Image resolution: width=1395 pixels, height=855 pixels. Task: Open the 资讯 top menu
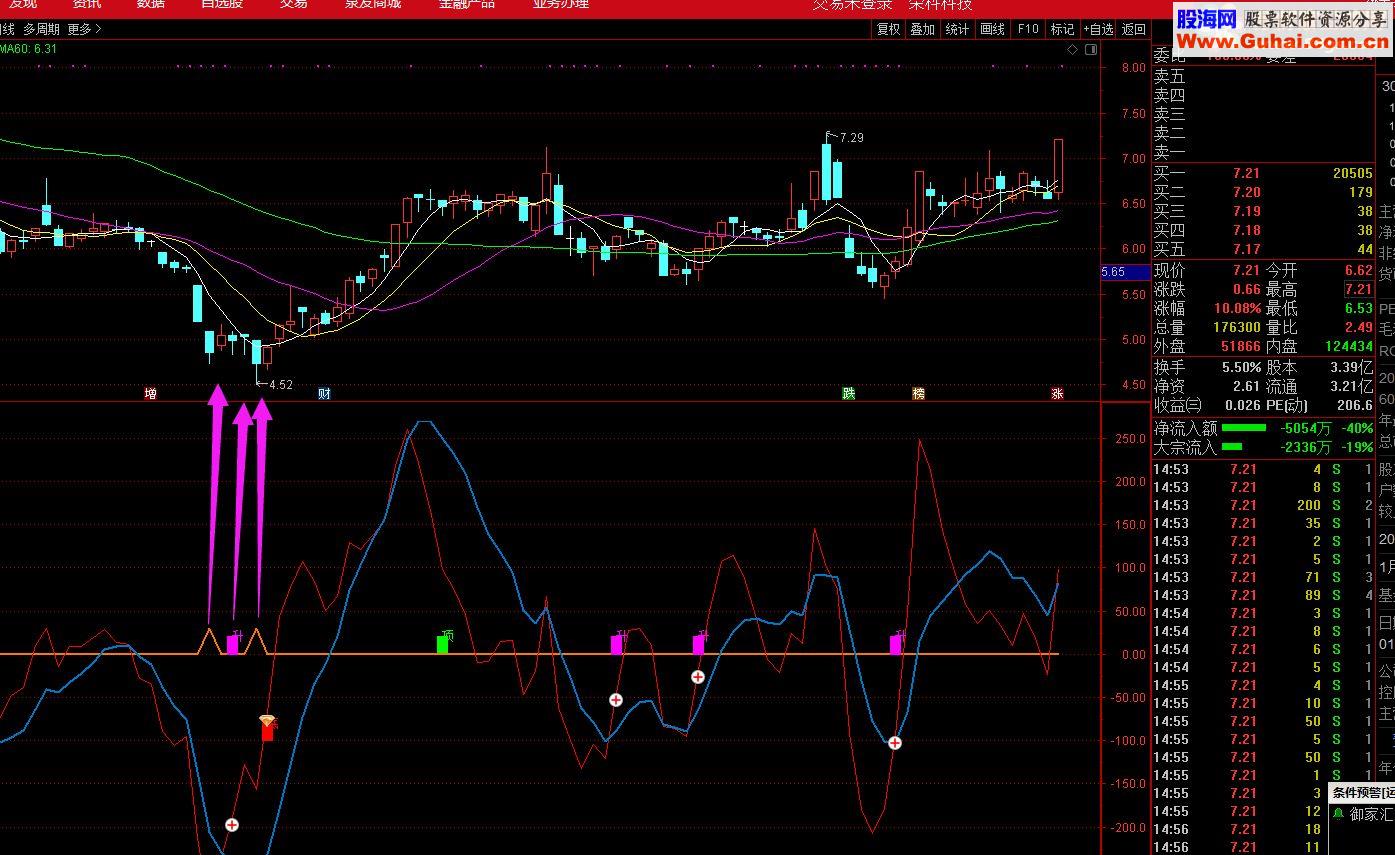(x=87, y=4)
